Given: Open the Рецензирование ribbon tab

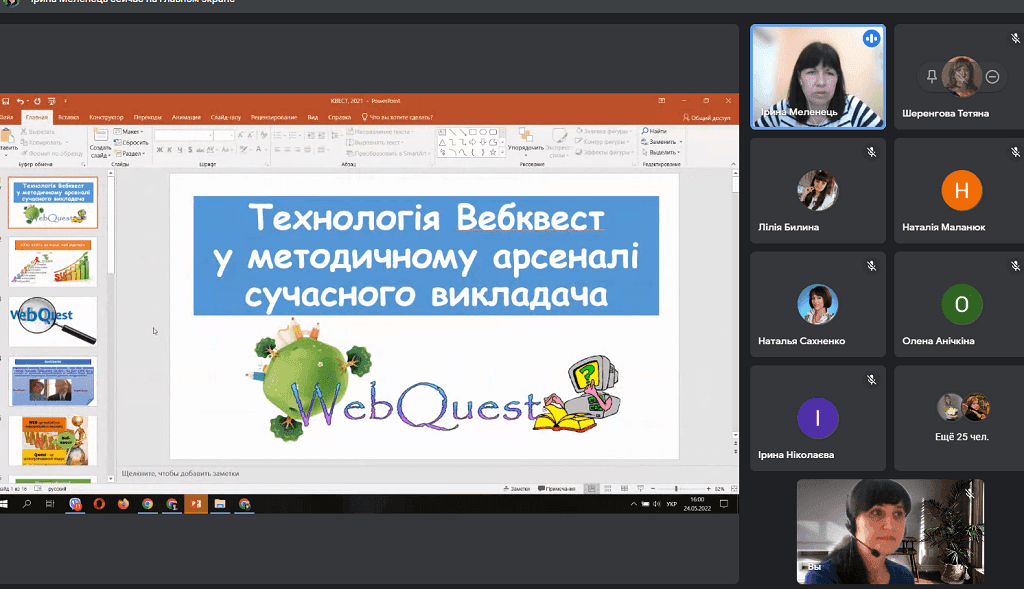Looking at the screenshot, I should point(274,118).
